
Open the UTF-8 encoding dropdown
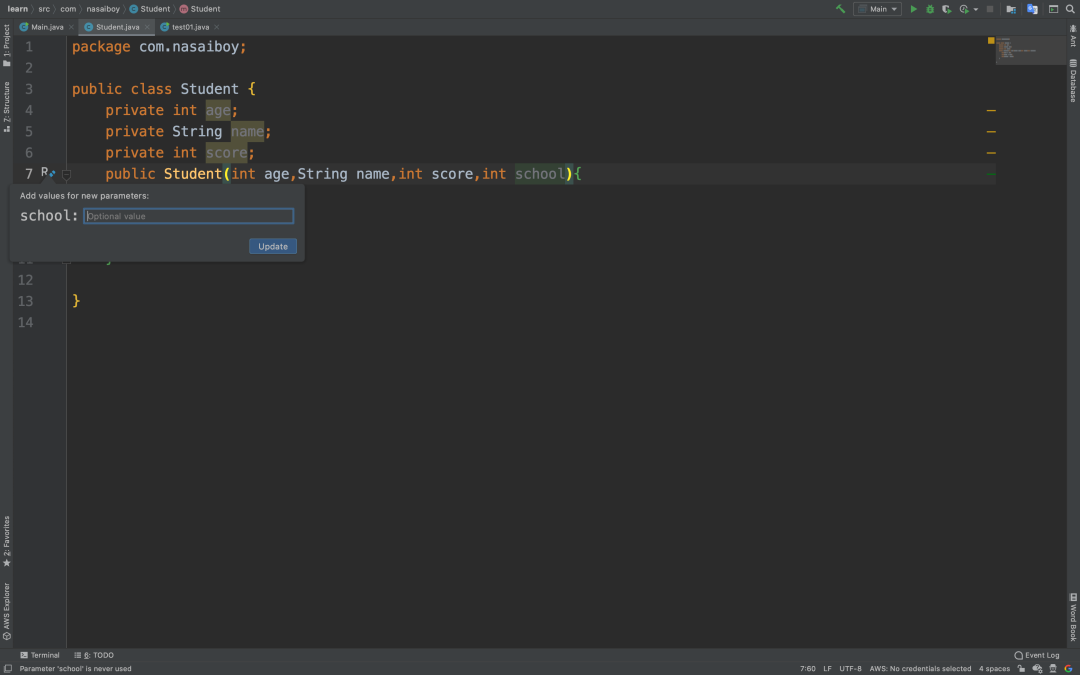tap(850, 668)
